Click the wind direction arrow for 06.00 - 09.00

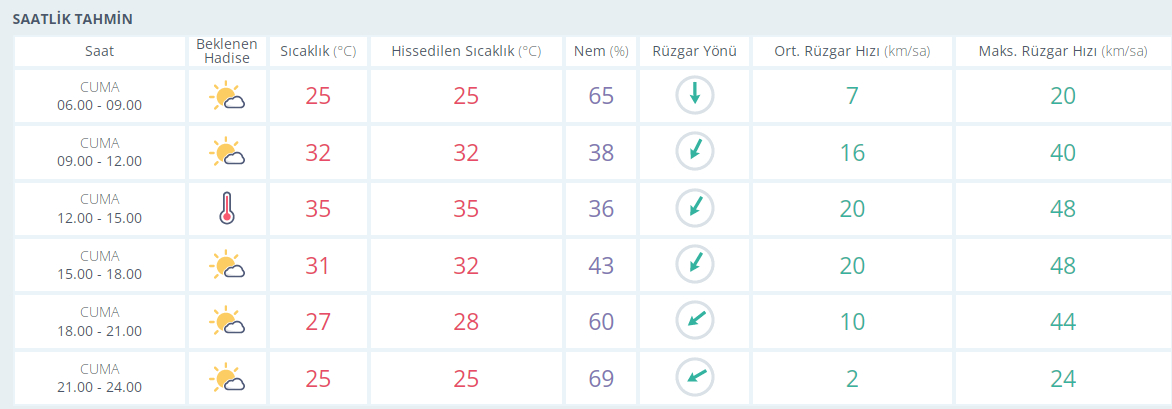(694, 96)
